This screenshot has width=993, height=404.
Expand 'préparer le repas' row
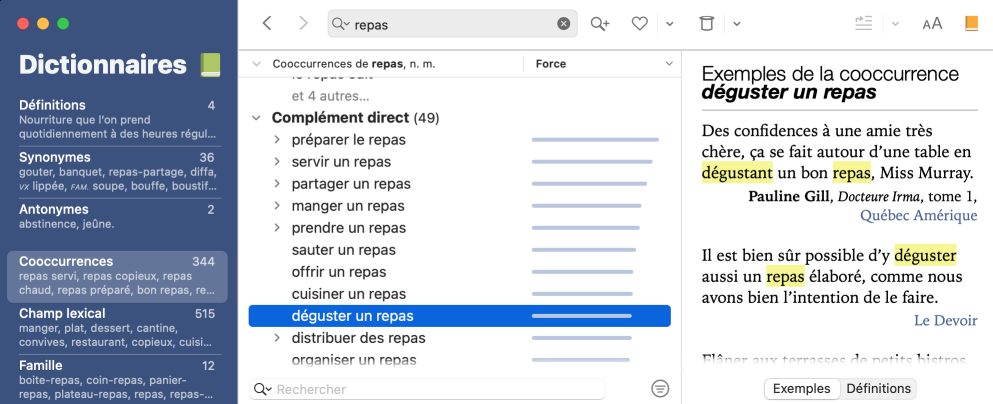coord(277,139)
